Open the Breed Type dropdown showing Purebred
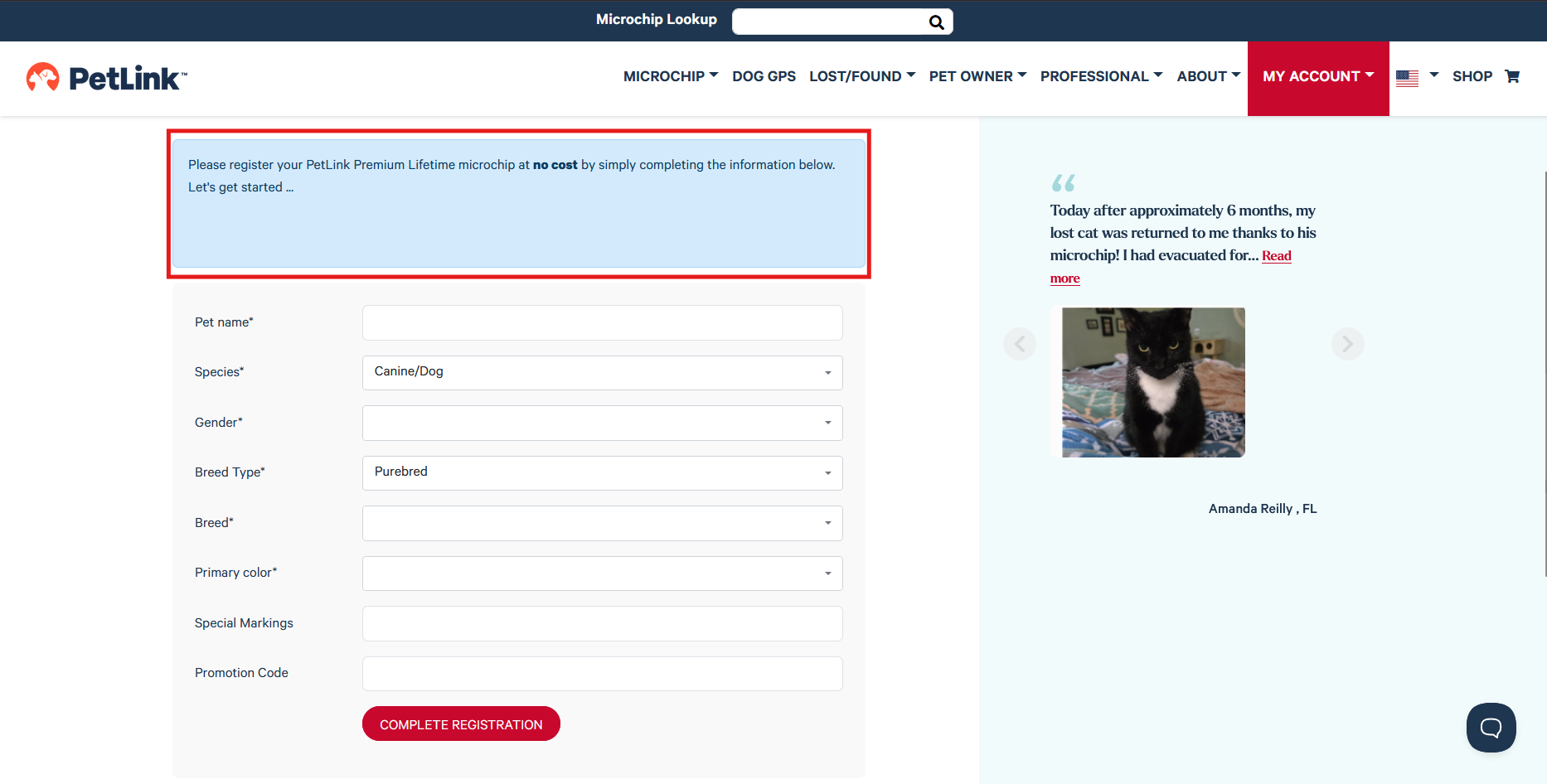 (x=603, y=473)
